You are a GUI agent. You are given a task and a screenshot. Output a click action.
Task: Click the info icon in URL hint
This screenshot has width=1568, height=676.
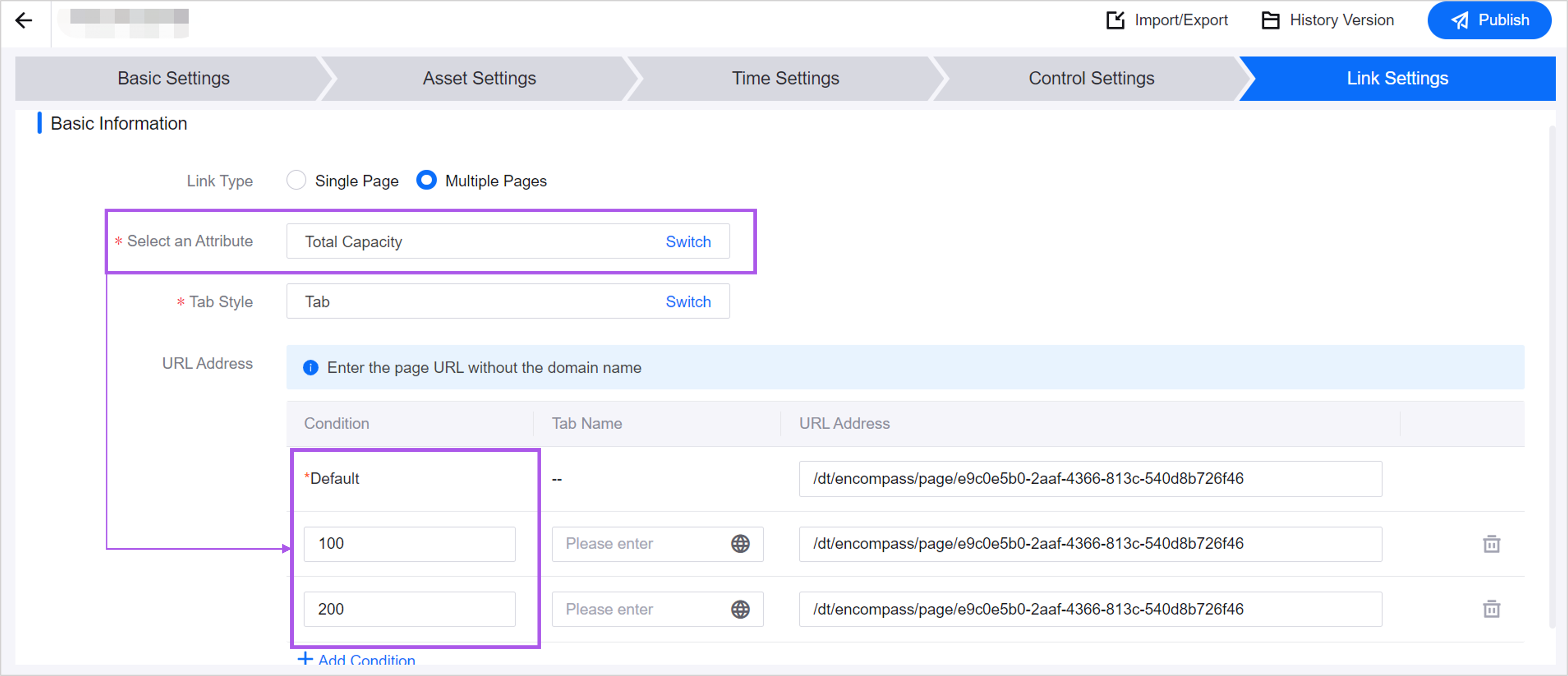[x=311, y=367]
